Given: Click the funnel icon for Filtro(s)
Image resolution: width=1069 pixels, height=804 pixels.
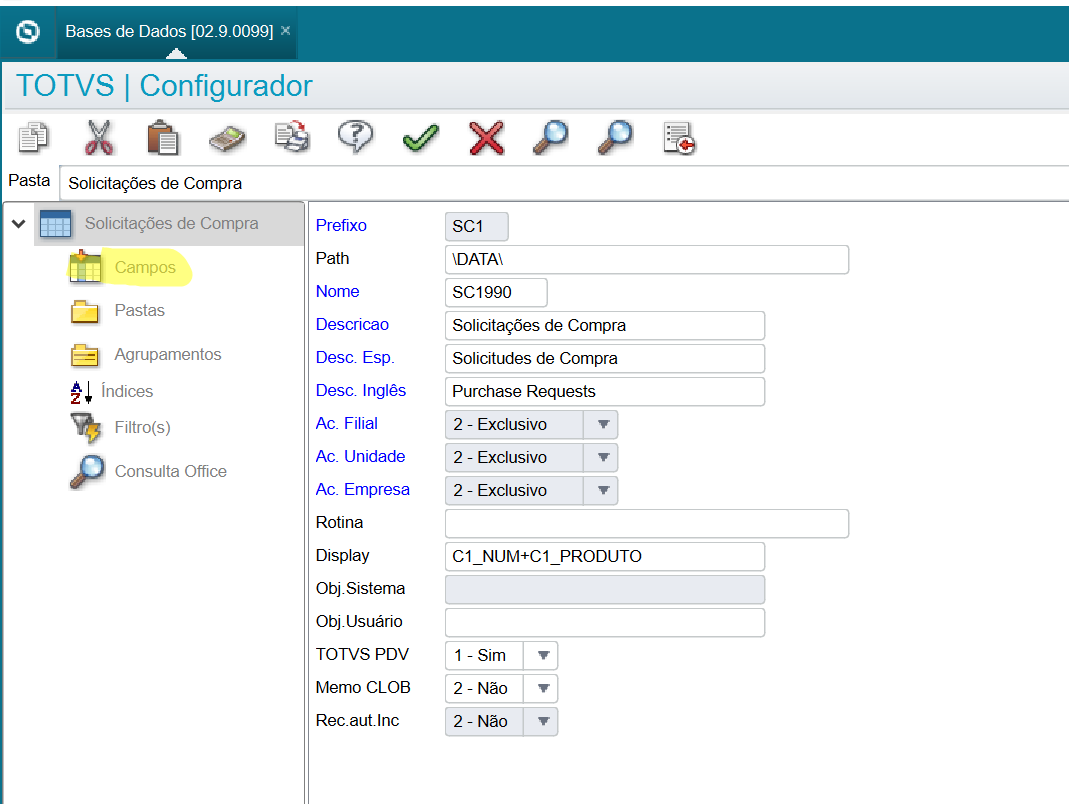Looking at the screenshot, I should click(x=87, y=428).
